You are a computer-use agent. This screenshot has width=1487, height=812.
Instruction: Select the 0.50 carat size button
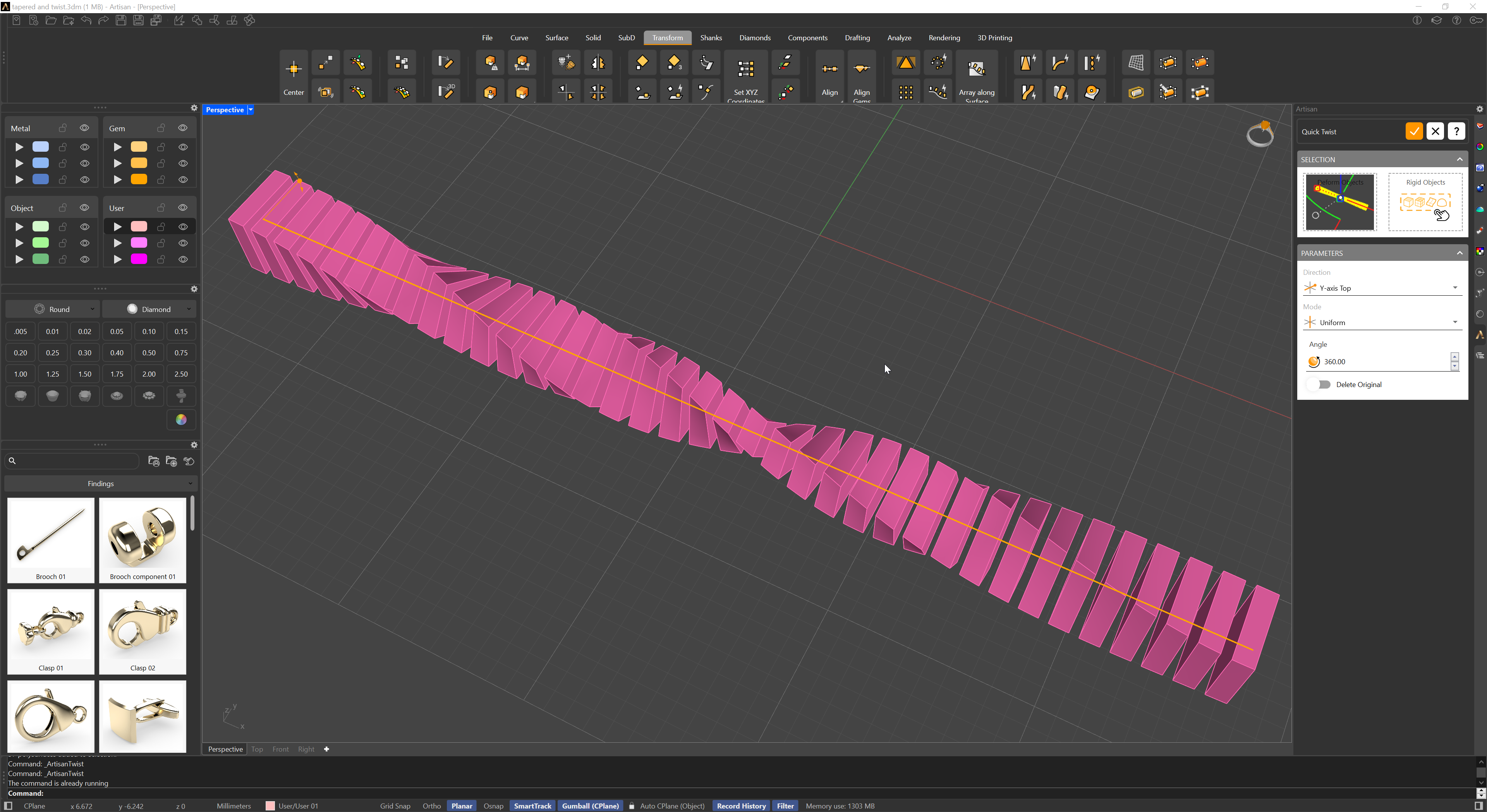[149, 353]
